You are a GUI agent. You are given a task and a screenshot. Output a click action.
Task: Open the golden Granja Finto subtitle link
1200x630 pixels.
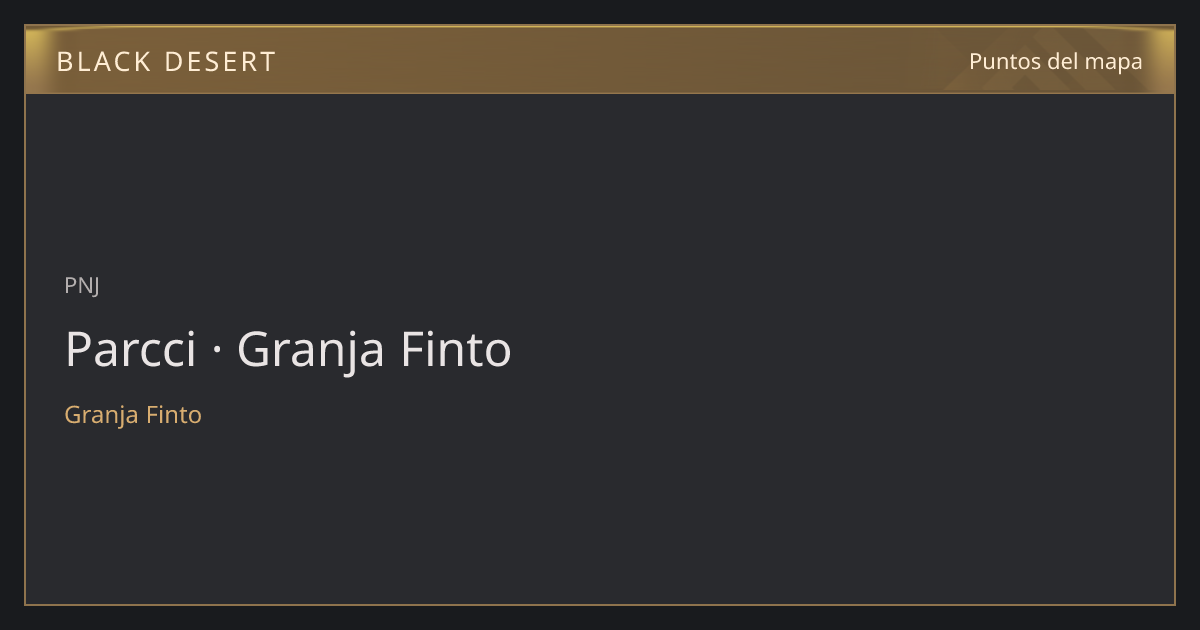[x=133, y=414]
